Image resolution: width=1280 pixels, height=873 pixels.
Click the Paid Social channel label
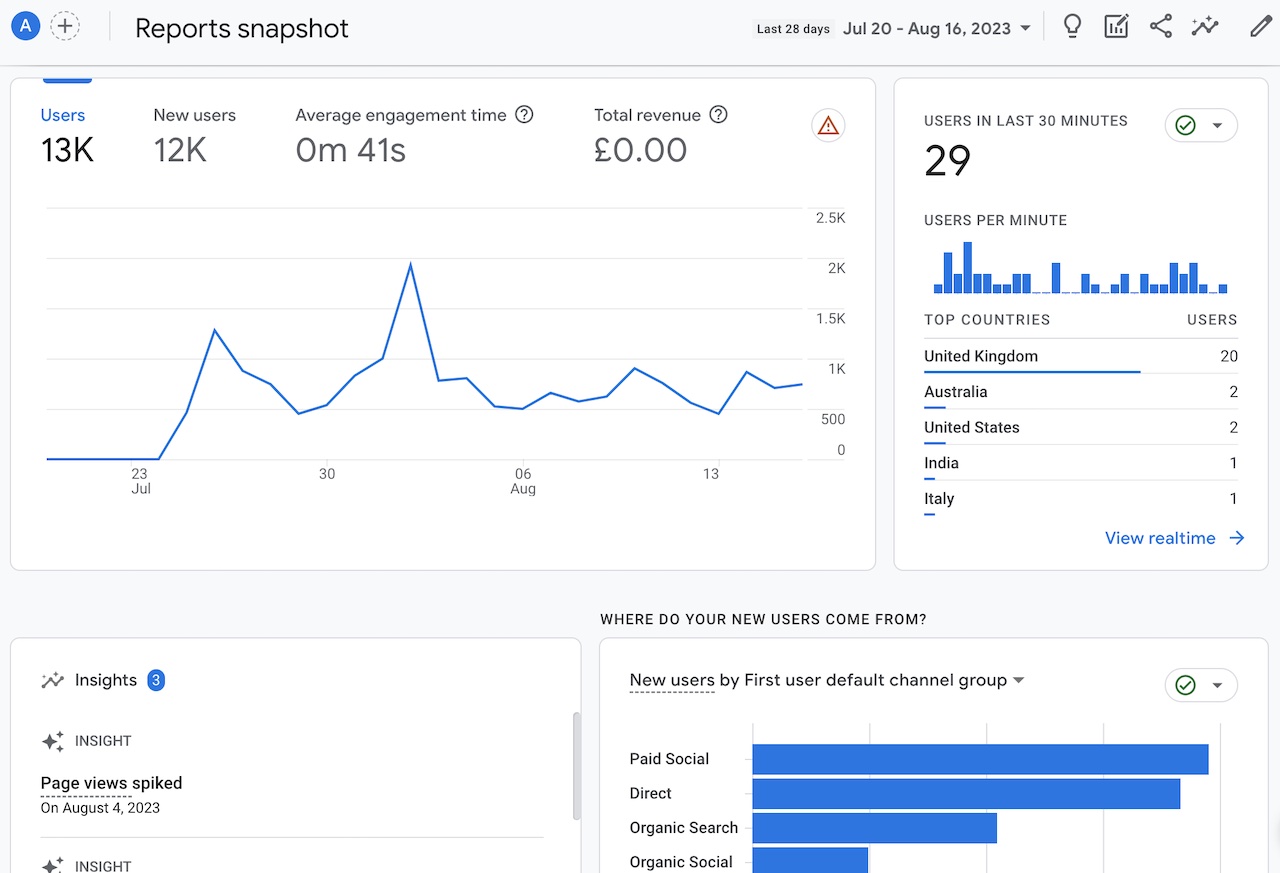click(669, 759)
